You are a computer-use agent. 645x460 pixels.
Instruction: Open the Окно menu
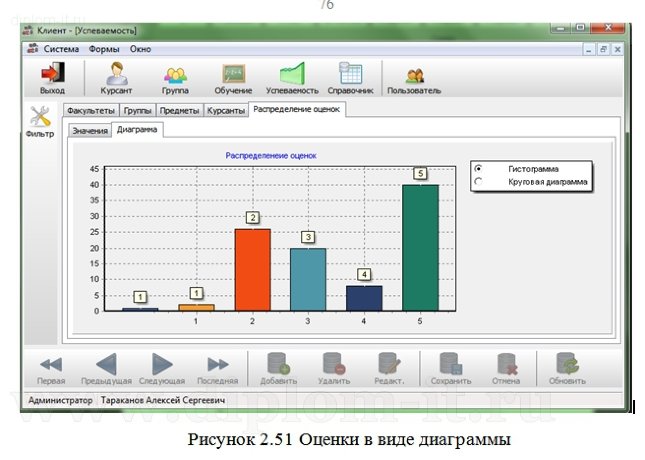click(x=141, y=49)
